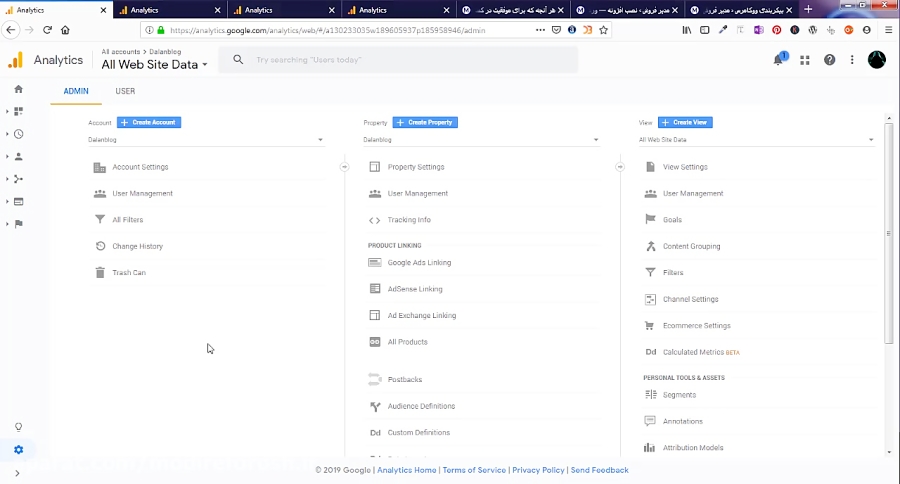Open the Home icon in the left sidebar
This screenshot has height=484, width=900.
click(18, 89)
